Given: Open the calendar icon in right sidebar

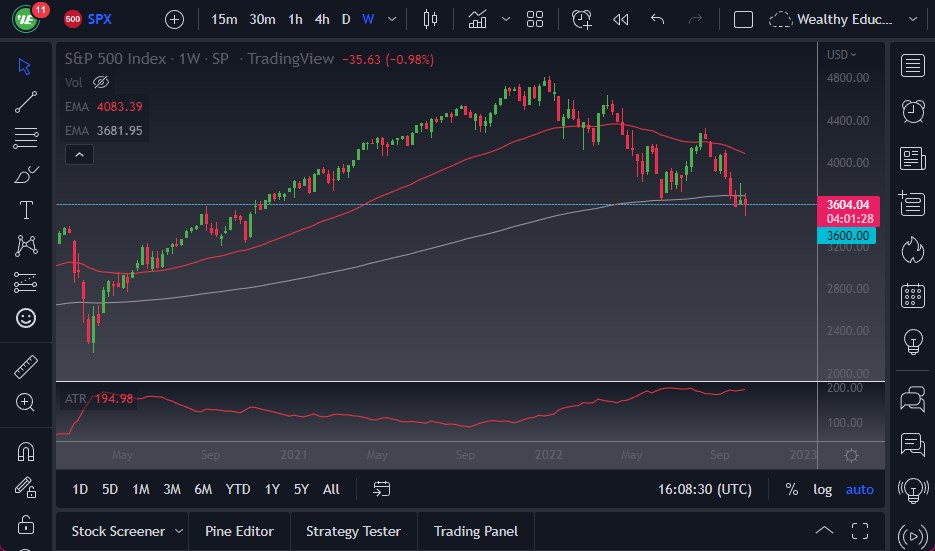Looking at the screenshot, I should click(x=912, y=295).
